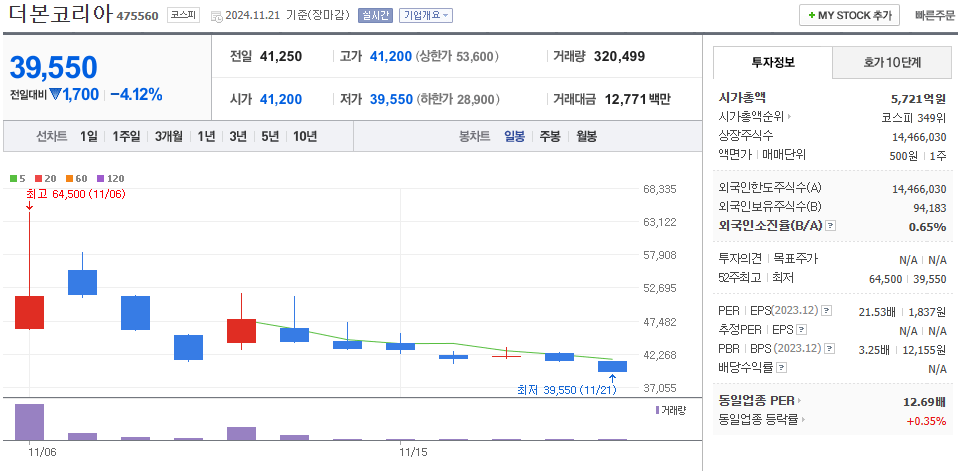The height and width of the screenshot is (471, 958).
Task: Select the 5년 line chart
Action: (269, 136)
